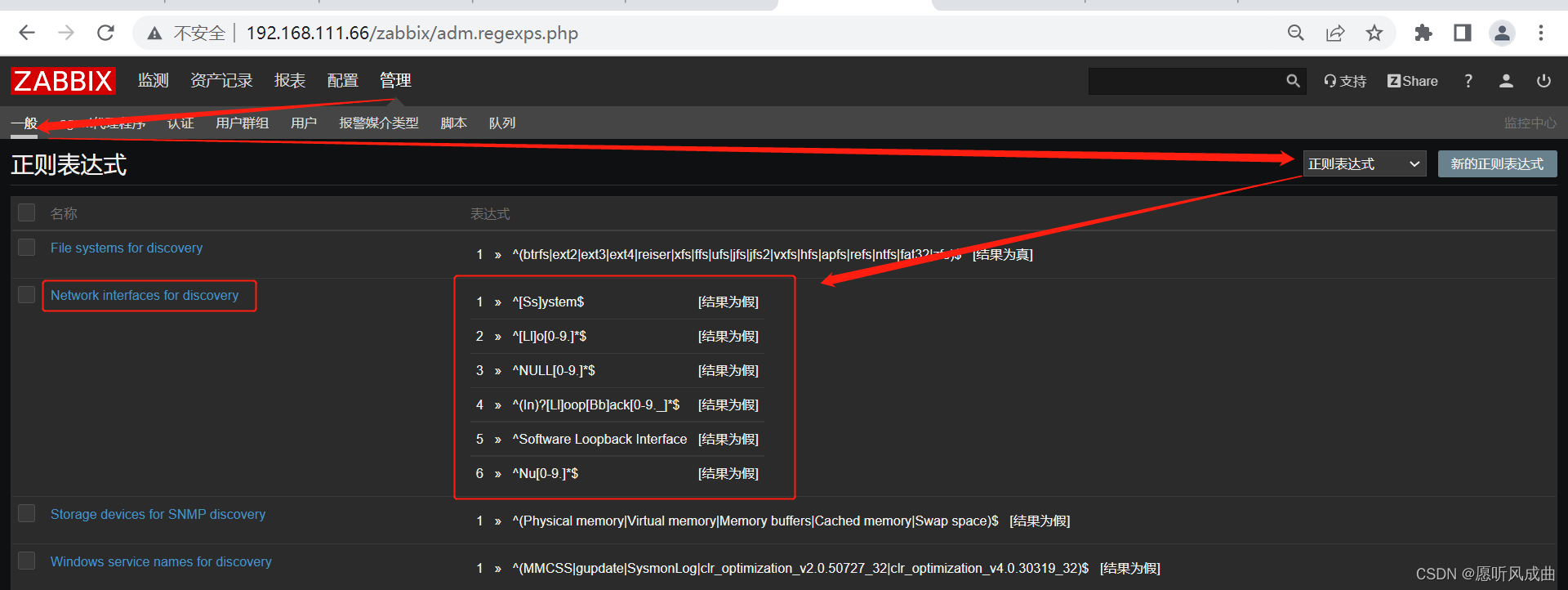Open File systems for discovery link
This screenshot has width=1568, height=590.
pos(127,248)
